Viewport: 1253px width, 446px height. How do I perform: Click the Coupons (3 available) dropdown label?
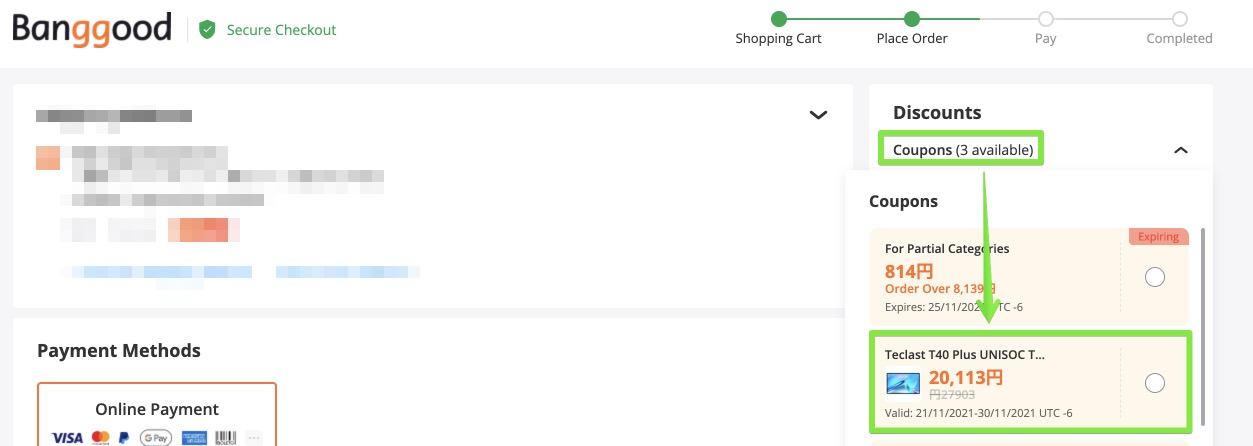point(961,150)
